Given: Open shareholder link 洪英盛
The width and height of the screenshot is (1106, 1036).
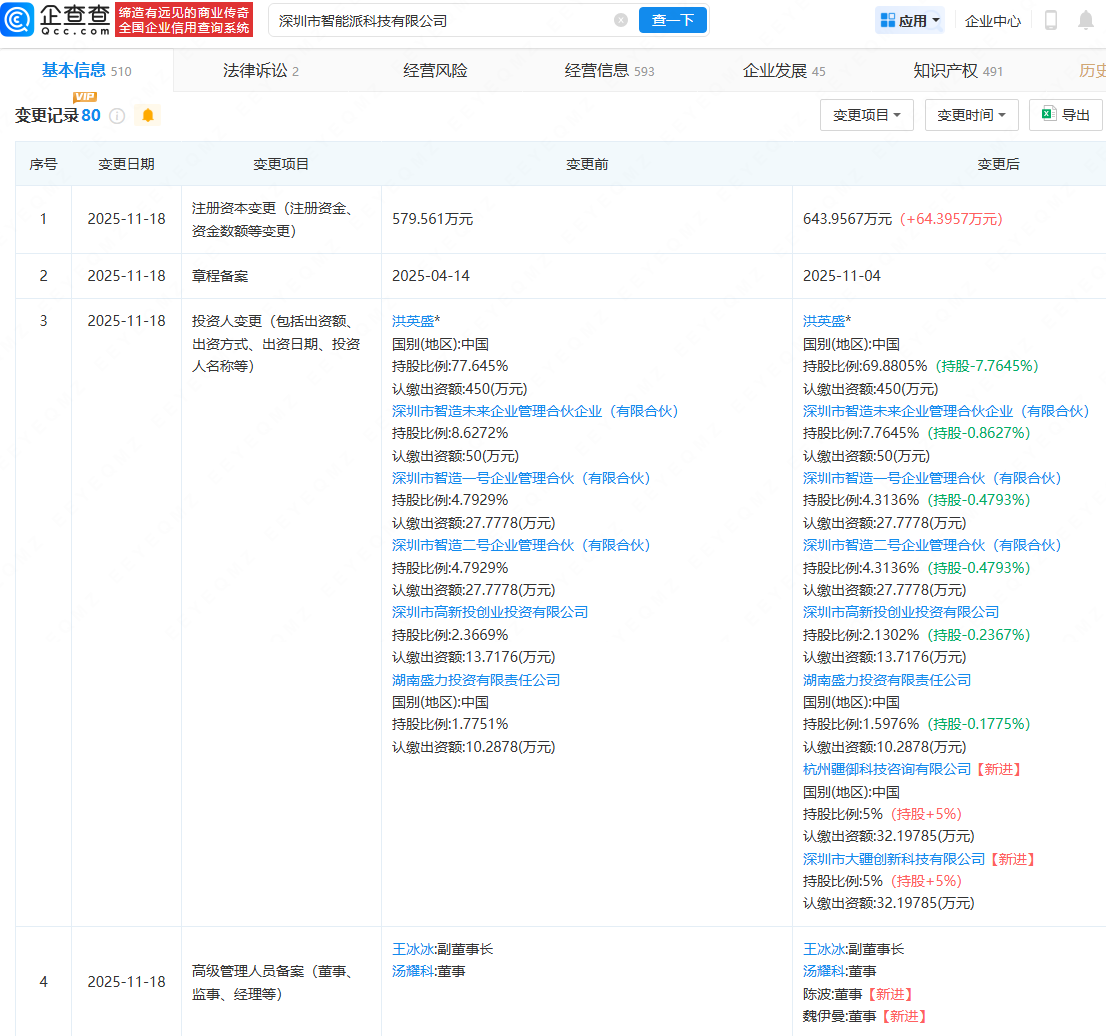Looking at the screenshot, I should click(412, 320).
